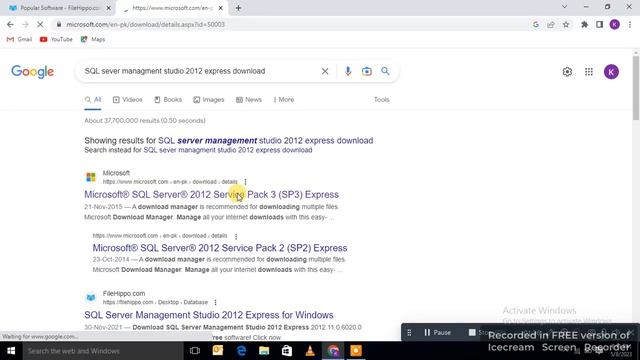This screenshot has width=640, height=360.
Task: Open SQL Server 2012 SP3 Express result
Action: pos(211,194)
